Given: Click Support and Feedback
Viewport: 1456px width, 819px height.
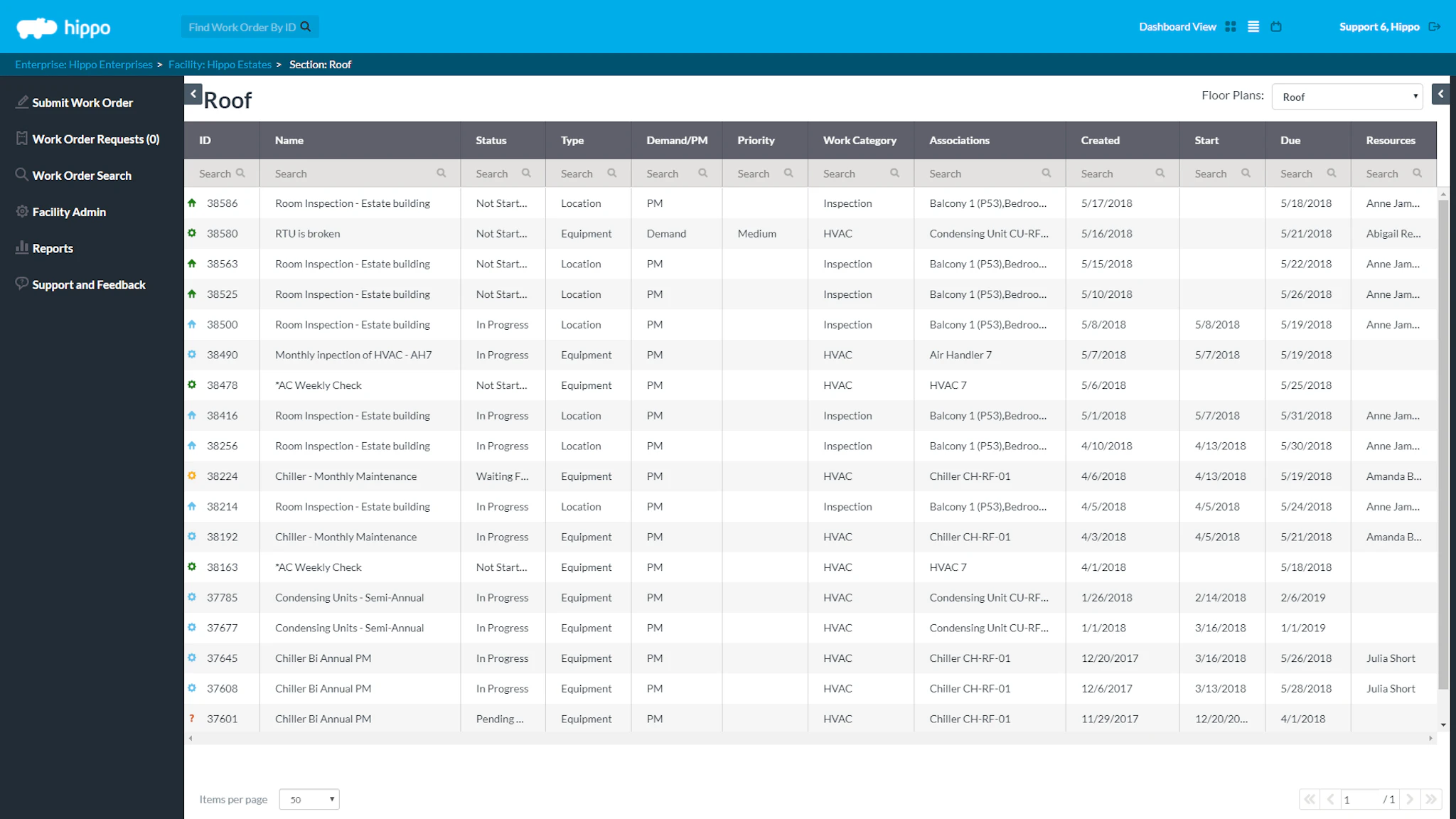Looking at the screenshot, I should [88, 284].
